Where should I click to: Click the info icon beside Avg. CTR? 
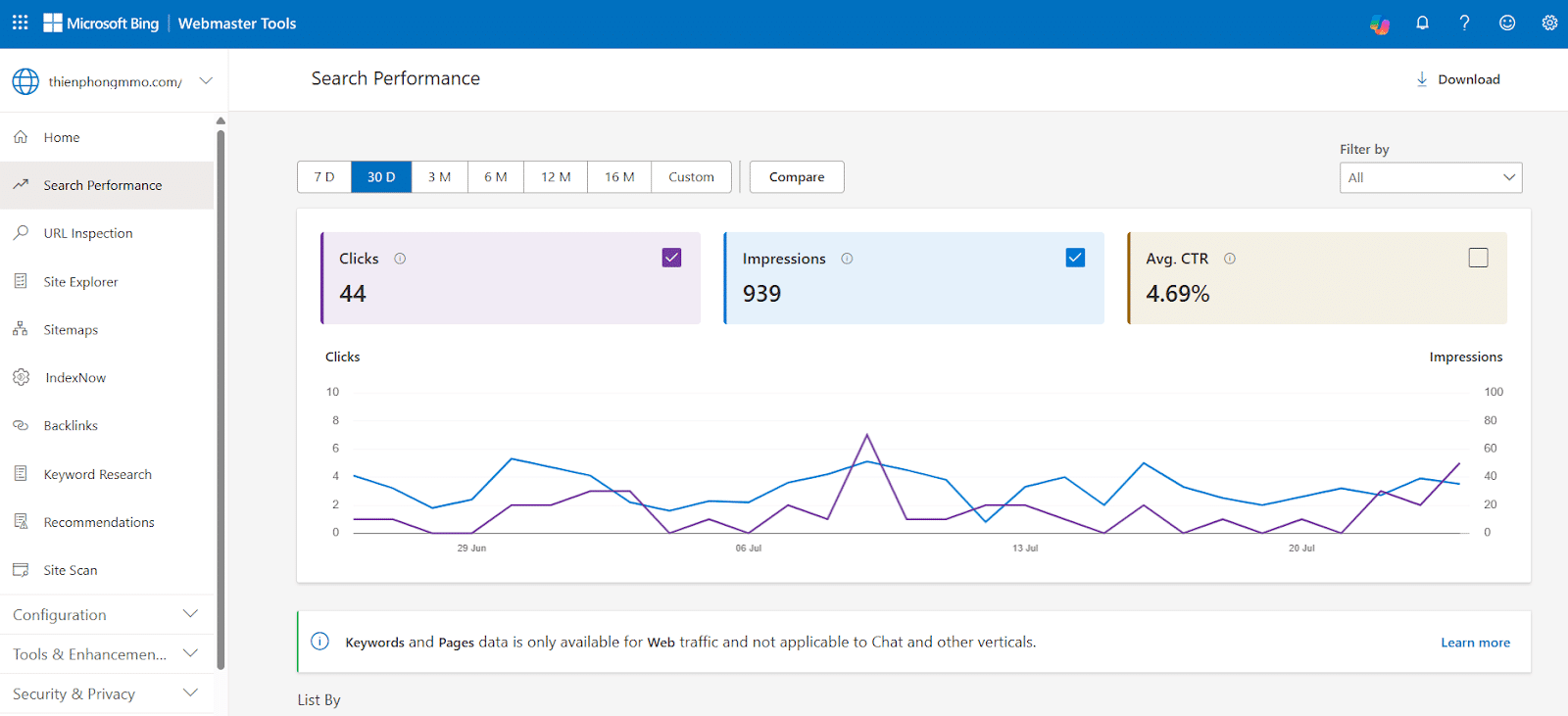point(1230,259)
